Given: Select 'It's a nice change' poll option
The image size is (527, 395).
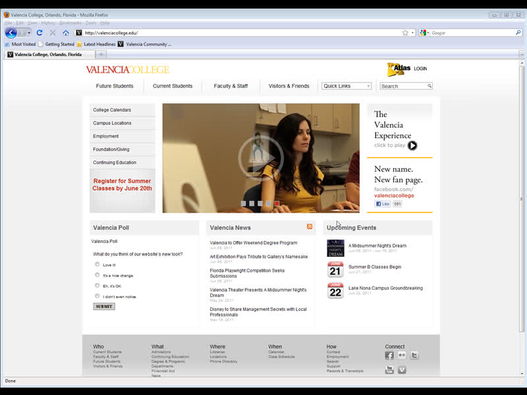Looking at the screenshot, I should click(x=97, y=275).
